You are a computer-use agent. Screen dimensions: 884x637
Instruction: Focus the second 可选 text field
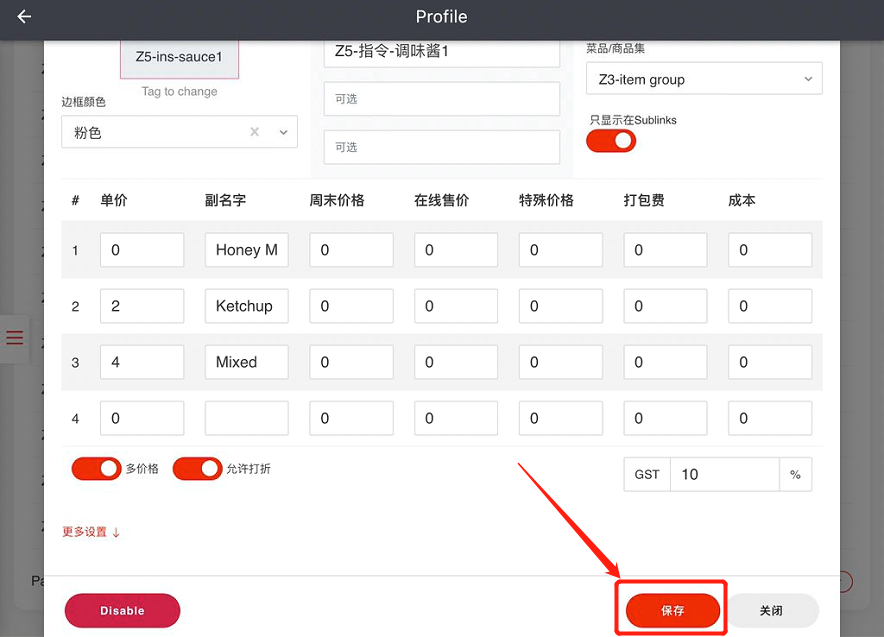pos(441,147)
